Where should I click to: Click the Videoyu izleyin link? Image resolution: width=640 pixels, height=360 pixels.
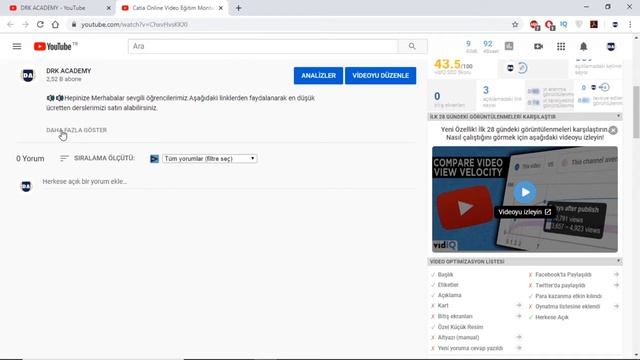coord(524,212)
